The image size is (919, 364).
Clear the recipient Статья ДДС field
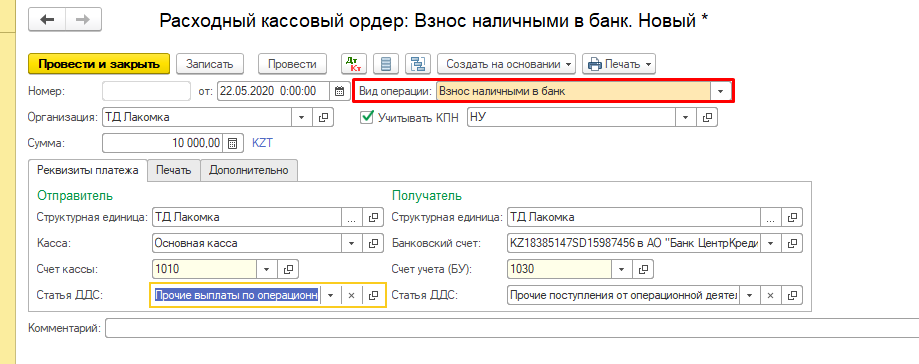771,295
